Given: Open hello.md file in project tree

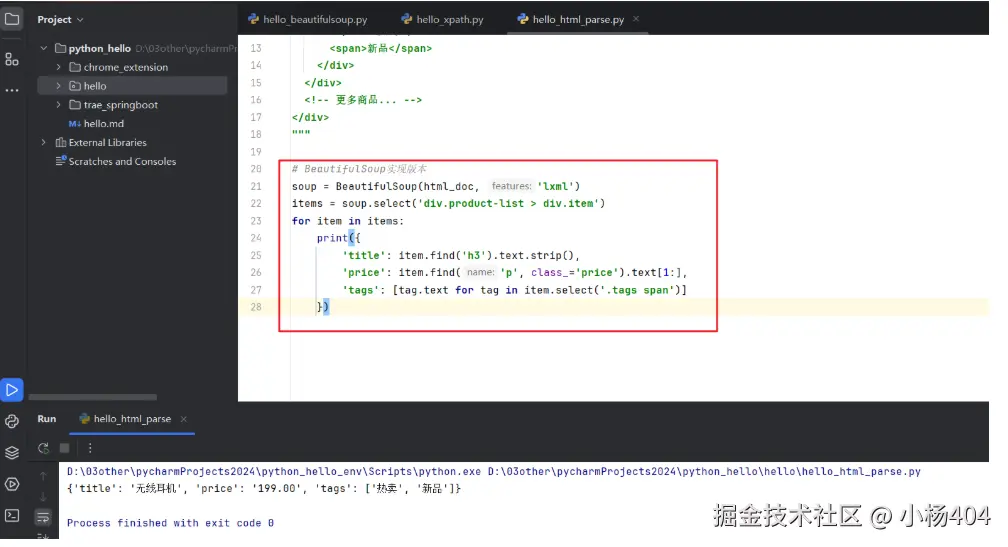Looking at the screenshot, I should [104, 123].
